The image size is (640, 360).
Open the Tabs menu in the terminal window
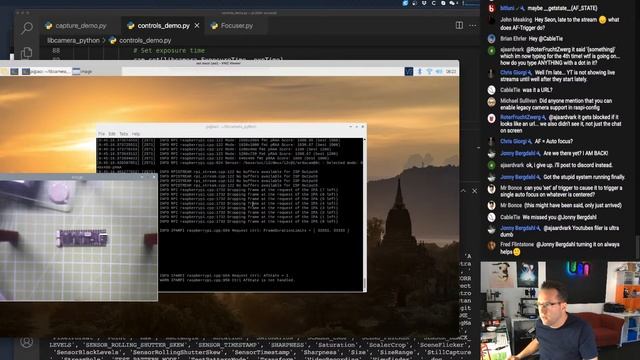pos(124,134)
